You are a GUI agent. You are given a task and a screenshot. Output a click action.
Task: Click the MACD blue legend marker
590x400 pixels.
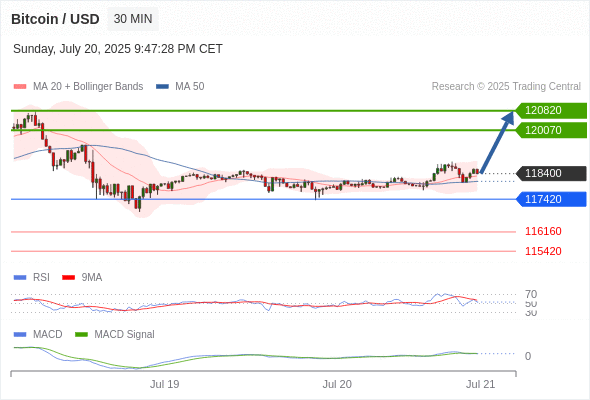(x=20, y=335)
